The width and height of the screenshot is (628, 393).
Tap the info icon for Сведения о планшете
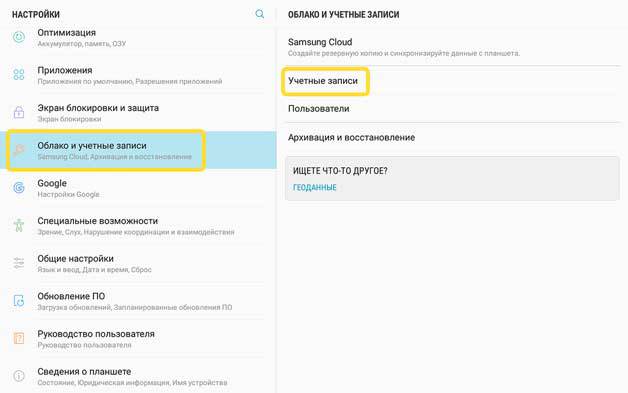point(19,376)
